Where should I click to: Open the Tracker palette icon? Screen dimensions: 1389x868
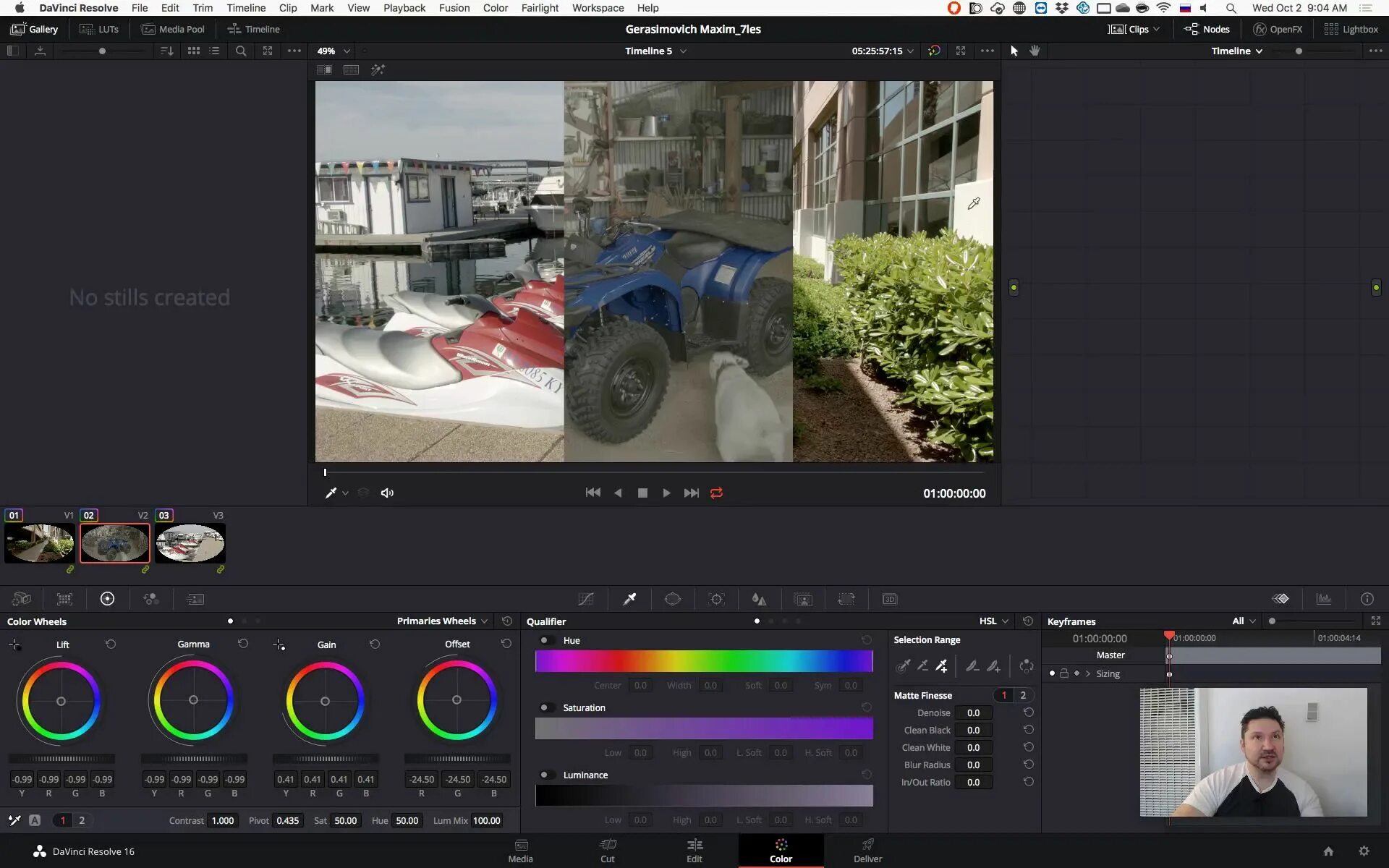(x=716, y=599)
